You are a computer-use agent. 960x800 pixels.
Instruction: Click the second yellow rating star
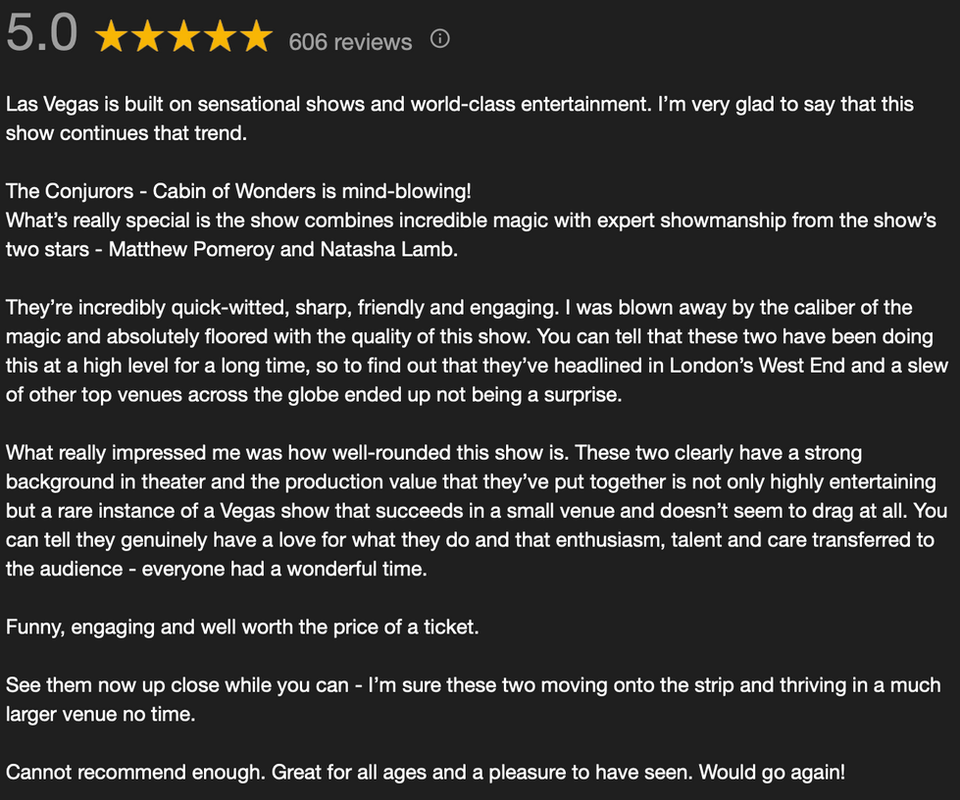coord(147,38)
